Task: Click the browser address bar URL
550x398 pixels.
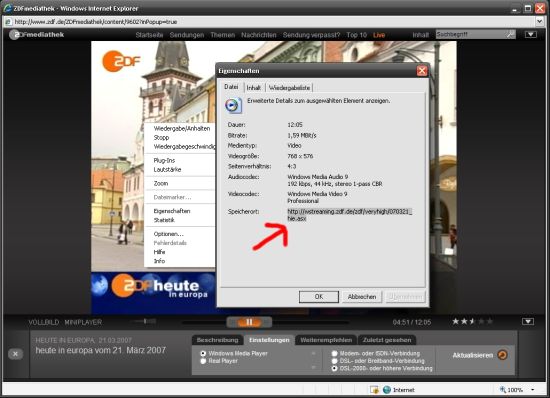Action: tap(96, 22)
